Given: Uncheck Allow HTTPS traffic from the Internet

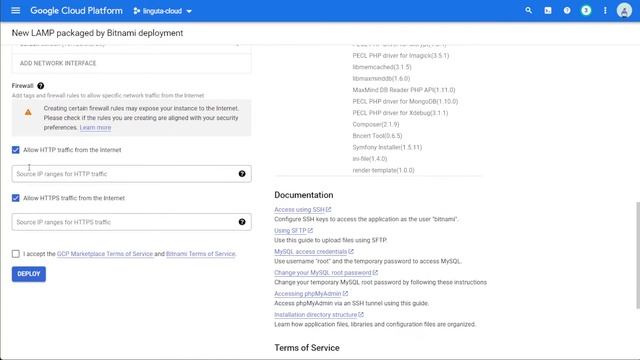Looking at the screenshot, I should pyautogui.click(x=16, y=198).
